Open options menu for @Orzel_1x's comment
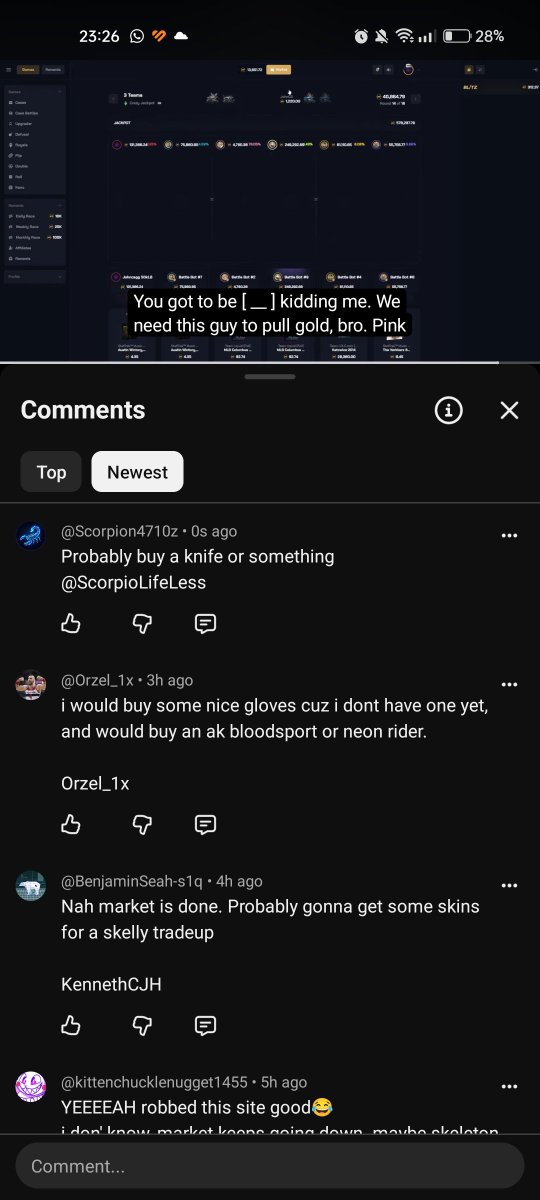540x1200 pixels. tap(509, 685)
